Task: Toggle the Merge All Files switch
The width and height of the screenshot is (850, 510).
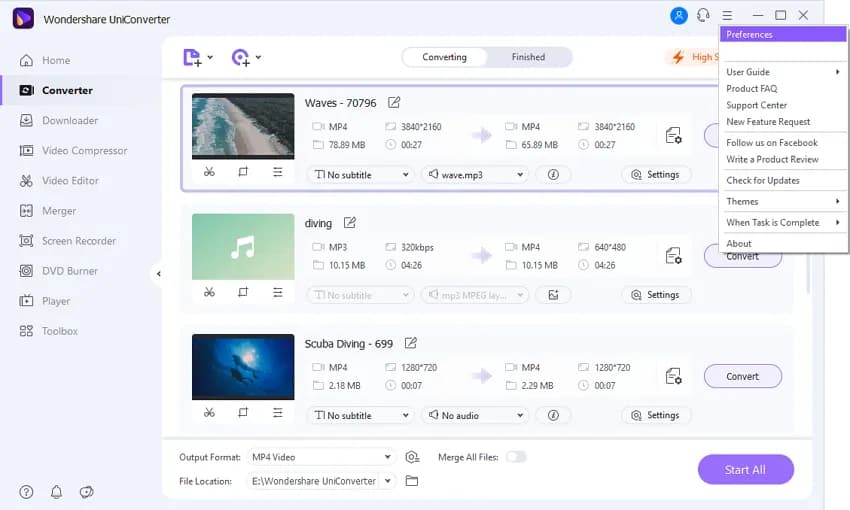Action: coord(515,457)
